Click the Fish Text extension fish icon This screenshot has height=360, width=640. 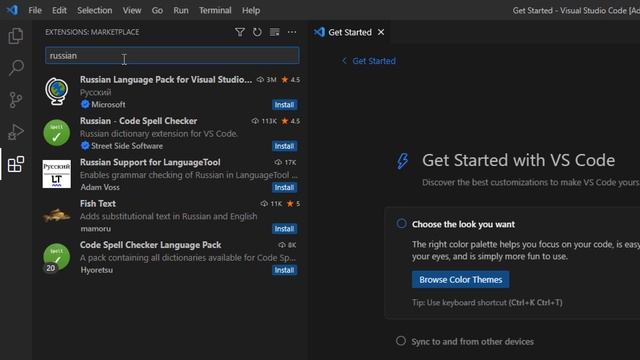[57, 215]
